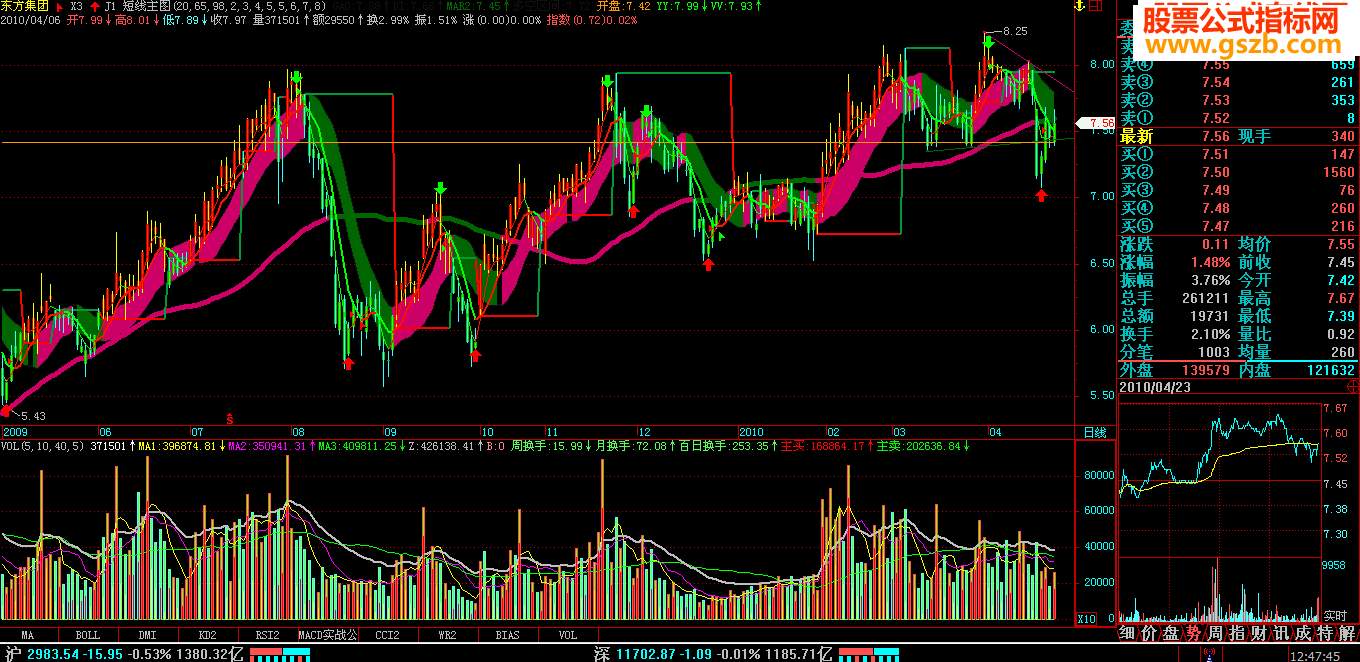Click the 最新 latest price 7.56
The width and height of the screenshot is (1360, 662).
[x=1216, y=137]
